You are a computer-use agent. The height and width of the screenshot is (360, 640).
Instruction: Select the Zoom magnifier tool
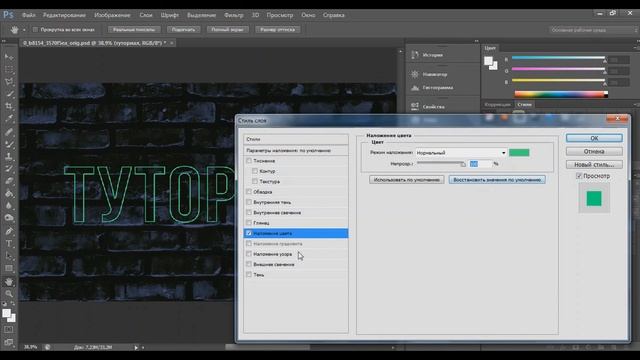pyautogui.click(x=9, y=293)
